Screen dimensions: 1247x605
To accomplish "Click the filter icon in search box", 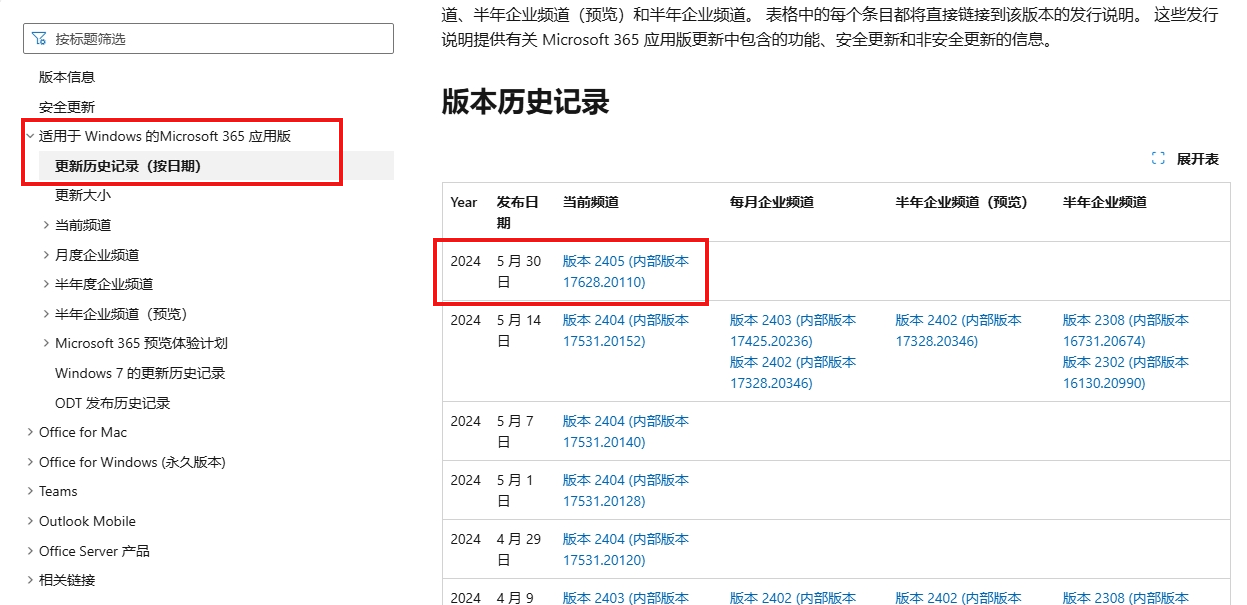I will click(39, 39).
